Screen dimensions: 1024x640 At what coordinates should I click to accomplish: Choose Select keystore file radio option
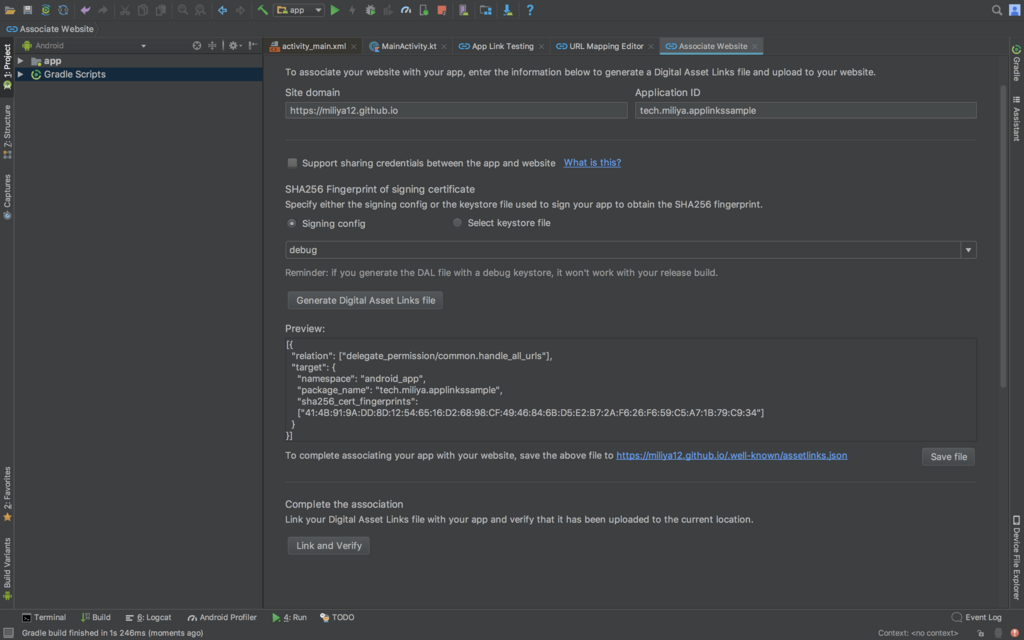point(457,223)
